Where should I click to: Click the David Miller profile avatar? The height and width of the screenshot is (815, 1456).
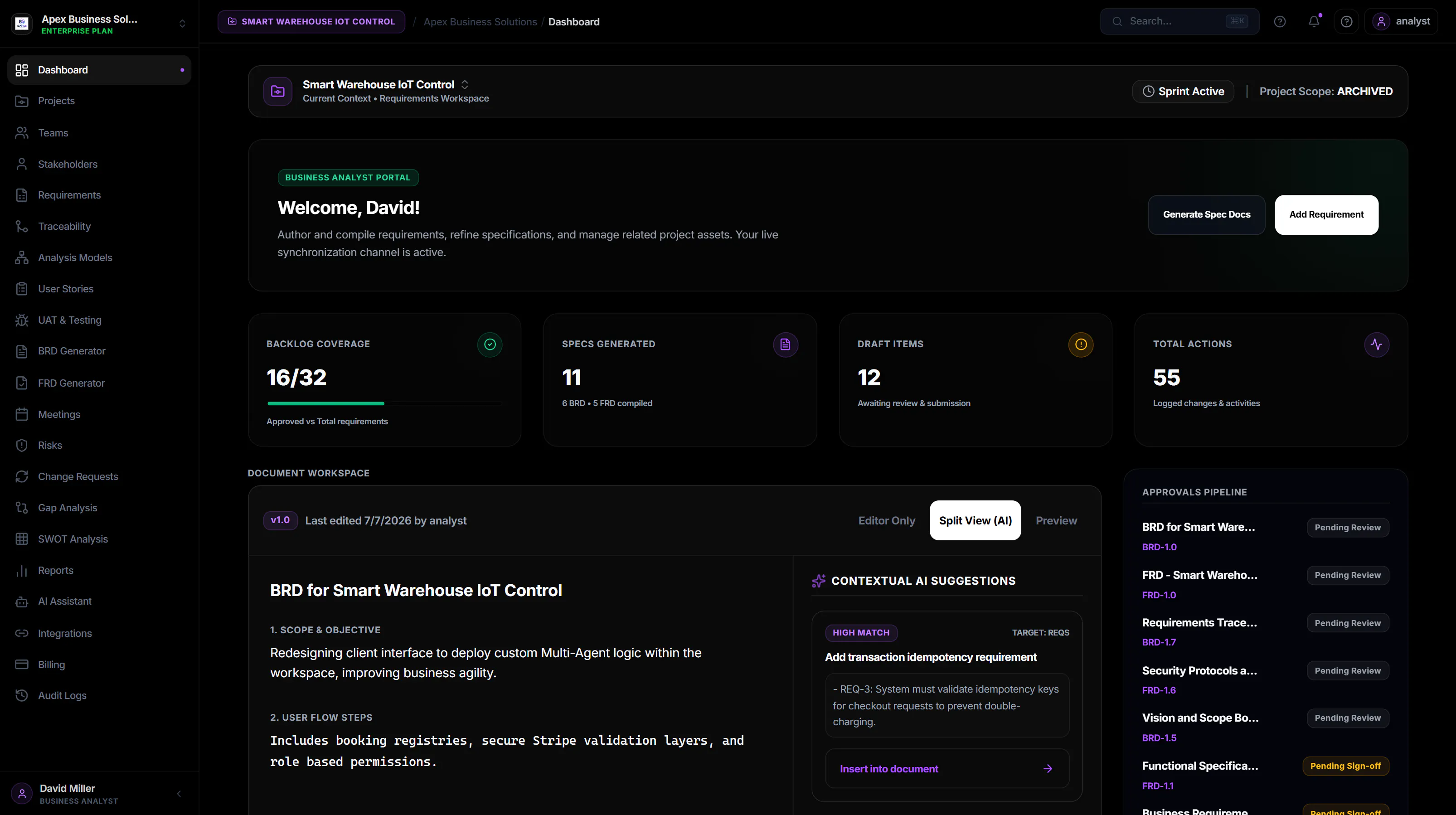(21, 794)
